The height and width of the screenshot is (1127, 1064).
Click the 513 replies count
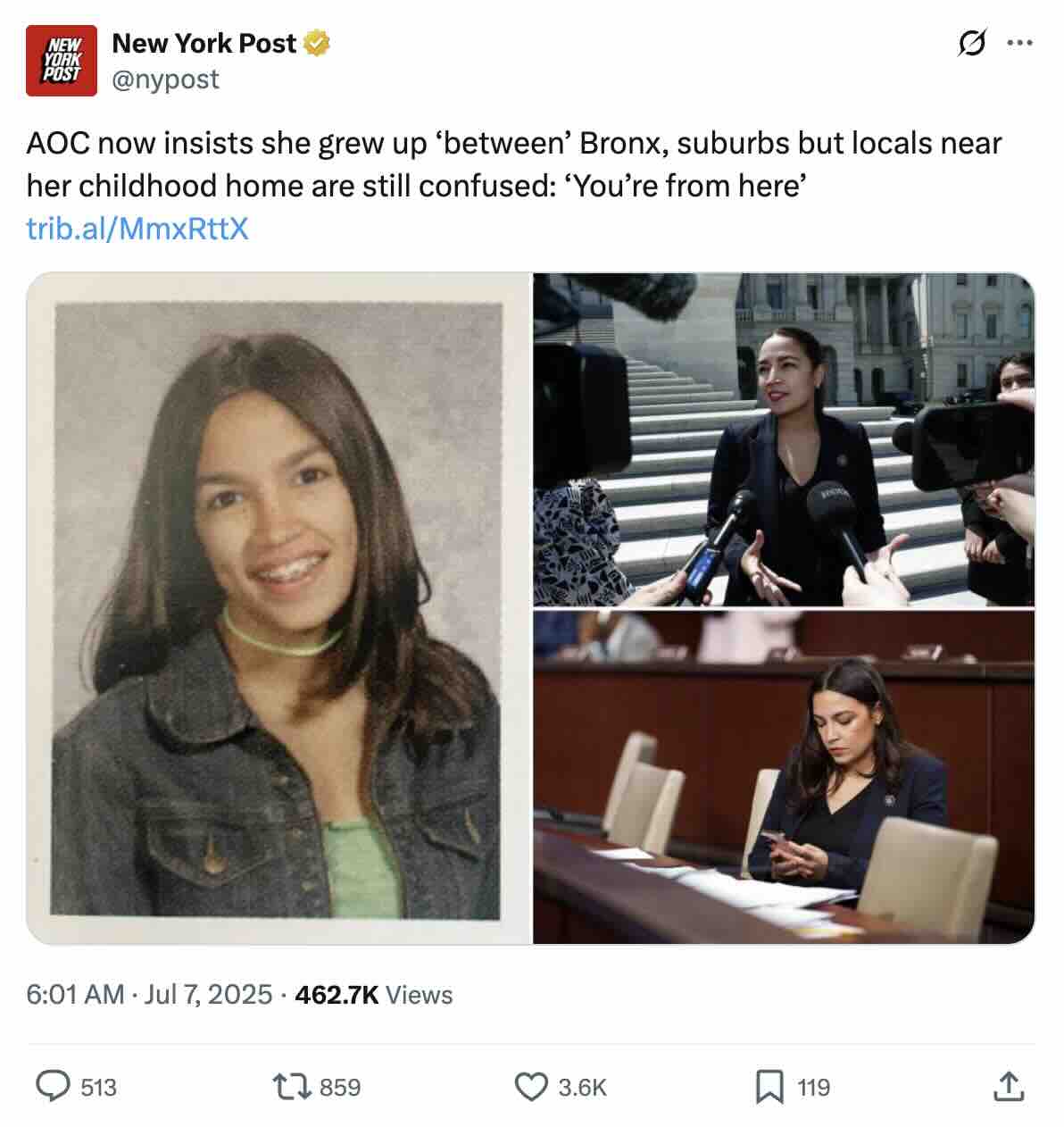[98, 1087]
